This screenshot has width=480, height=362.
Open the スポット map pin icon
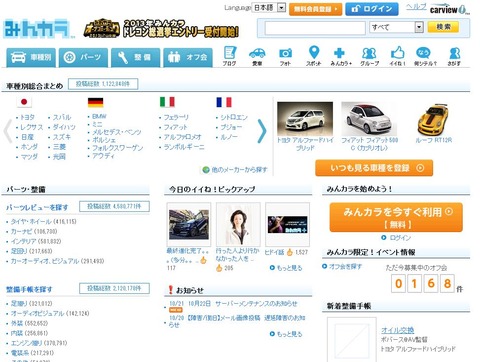[x=314, y=56]
